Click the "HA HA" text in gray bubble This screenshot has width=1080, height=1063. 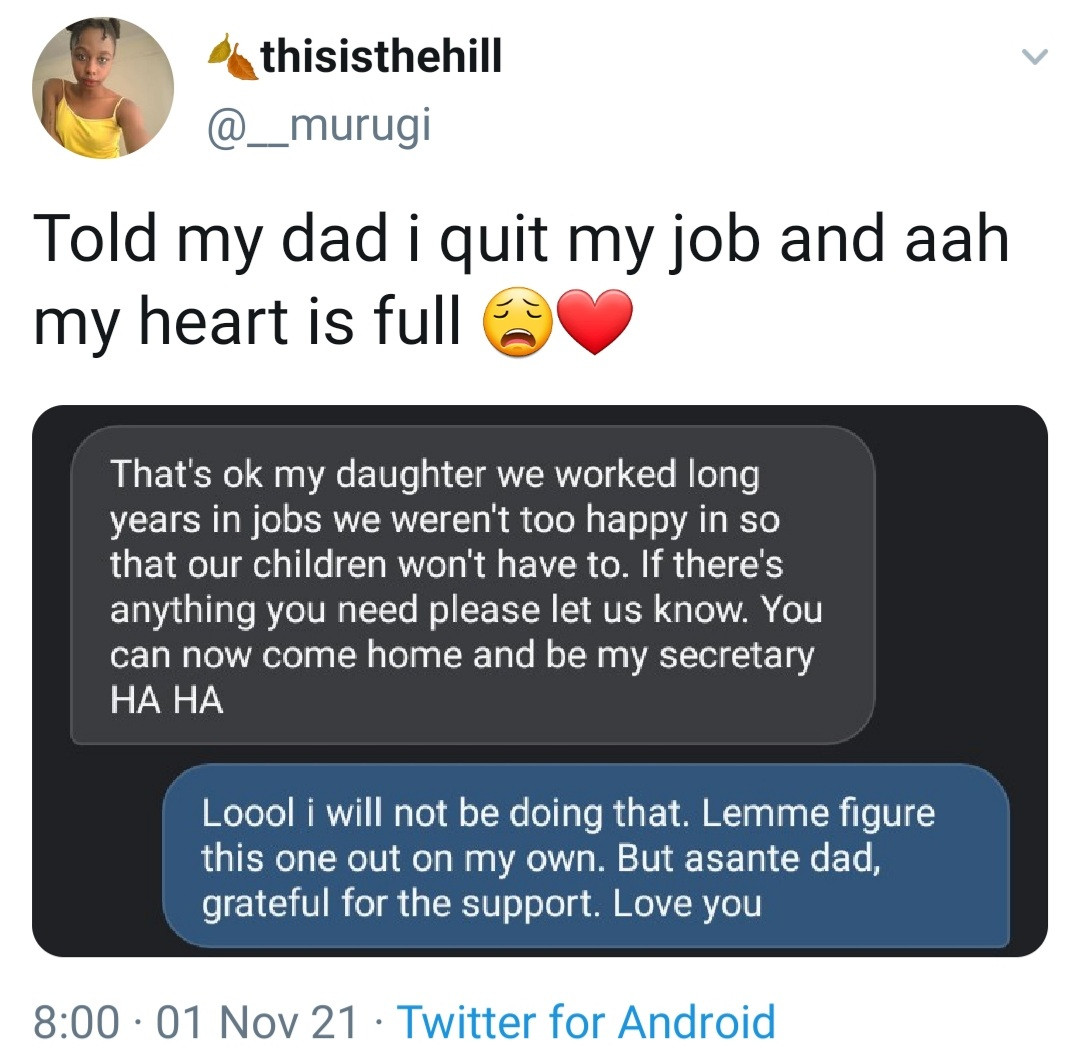[166, 701]
